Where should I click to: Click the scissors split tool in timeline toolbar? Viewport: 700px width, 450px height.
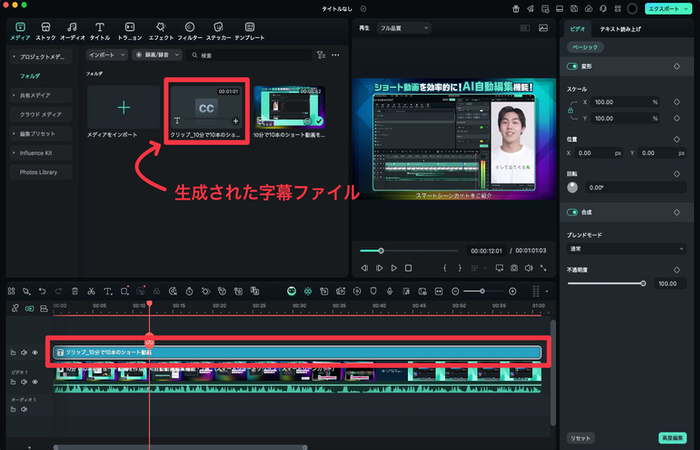91,291
